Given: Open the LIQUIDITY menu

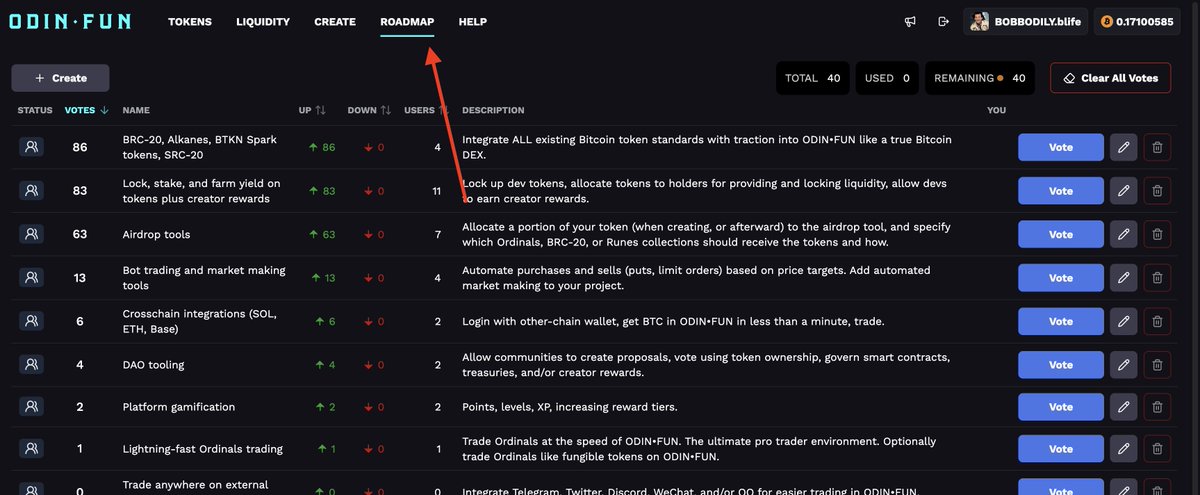Looking at the screenshot, I should 263,22.
